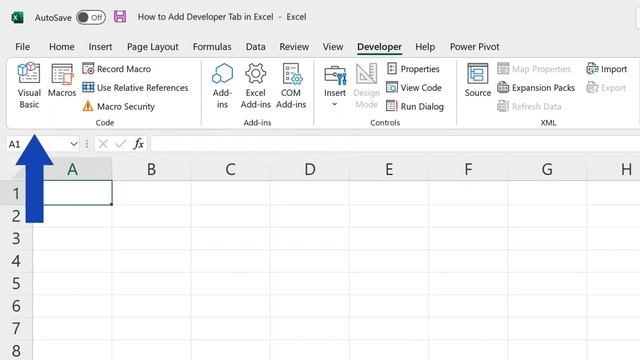Open the View tab
This screenshot has height=360, width=640.
pyautogui.click(x=333, y=47)
